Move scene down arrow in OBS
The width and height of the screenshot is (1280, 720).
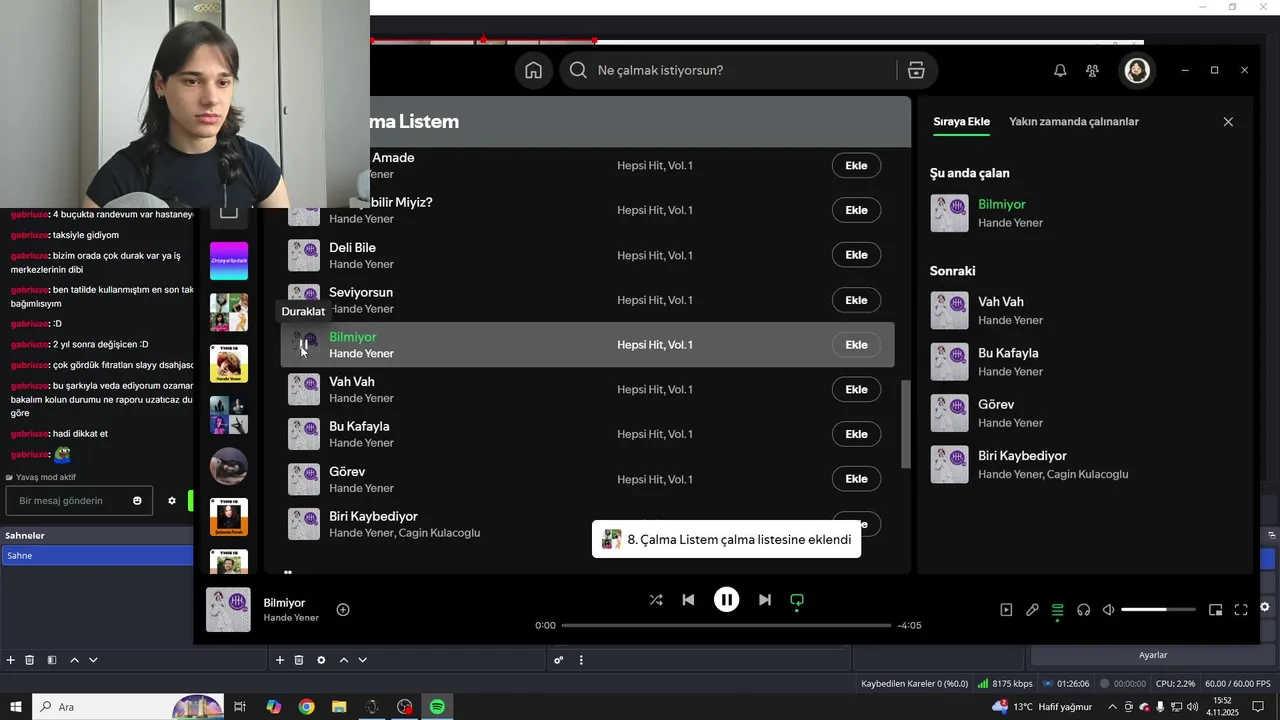[93, 660]
